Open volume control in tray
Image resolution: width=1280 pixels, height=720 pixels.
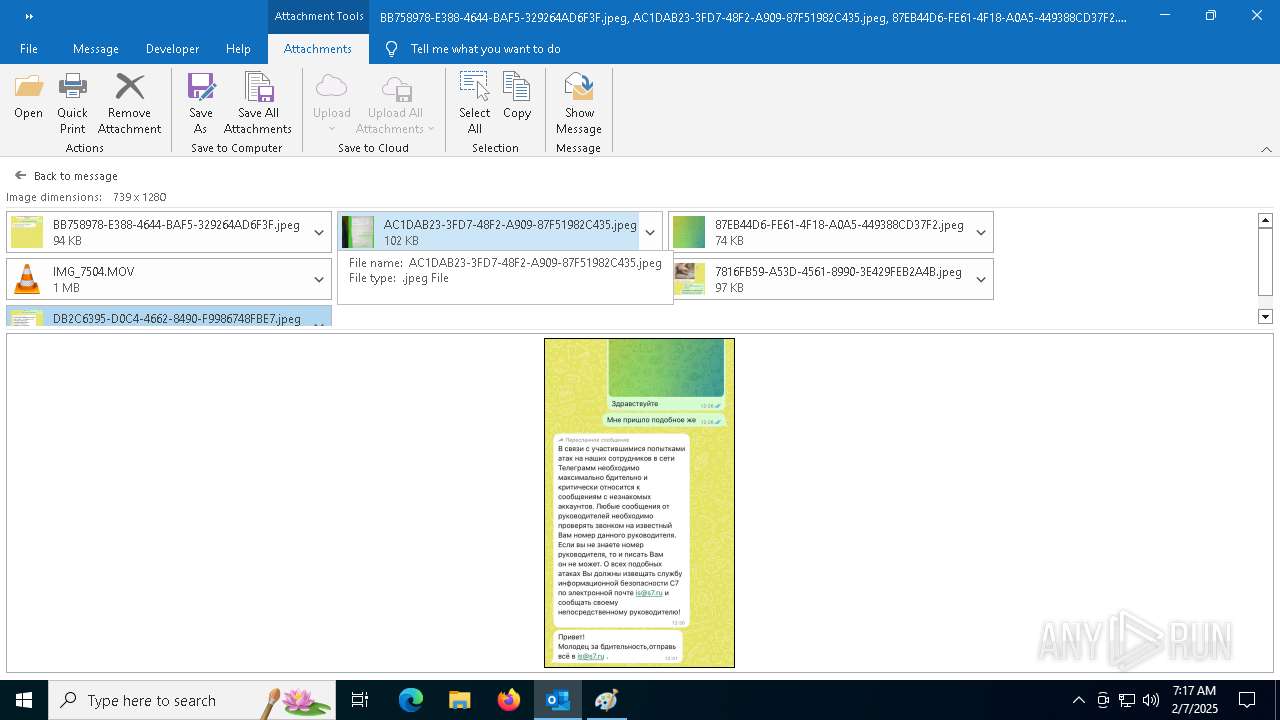pos(1151,700)
